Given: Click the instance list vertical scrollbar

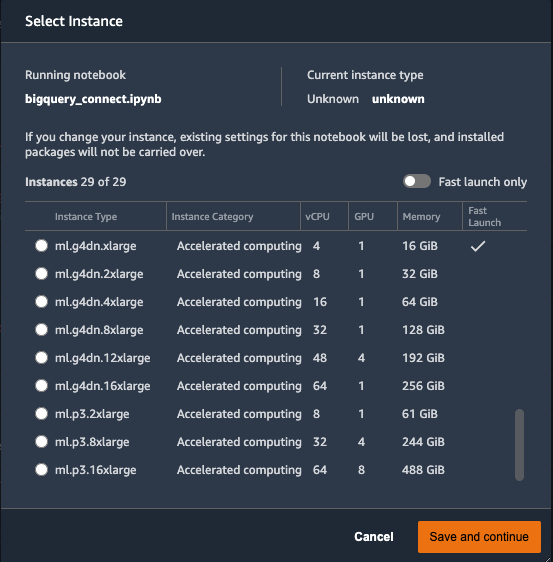Looking at the screenshot, I should pyautogui.click(x=519, y=444).
